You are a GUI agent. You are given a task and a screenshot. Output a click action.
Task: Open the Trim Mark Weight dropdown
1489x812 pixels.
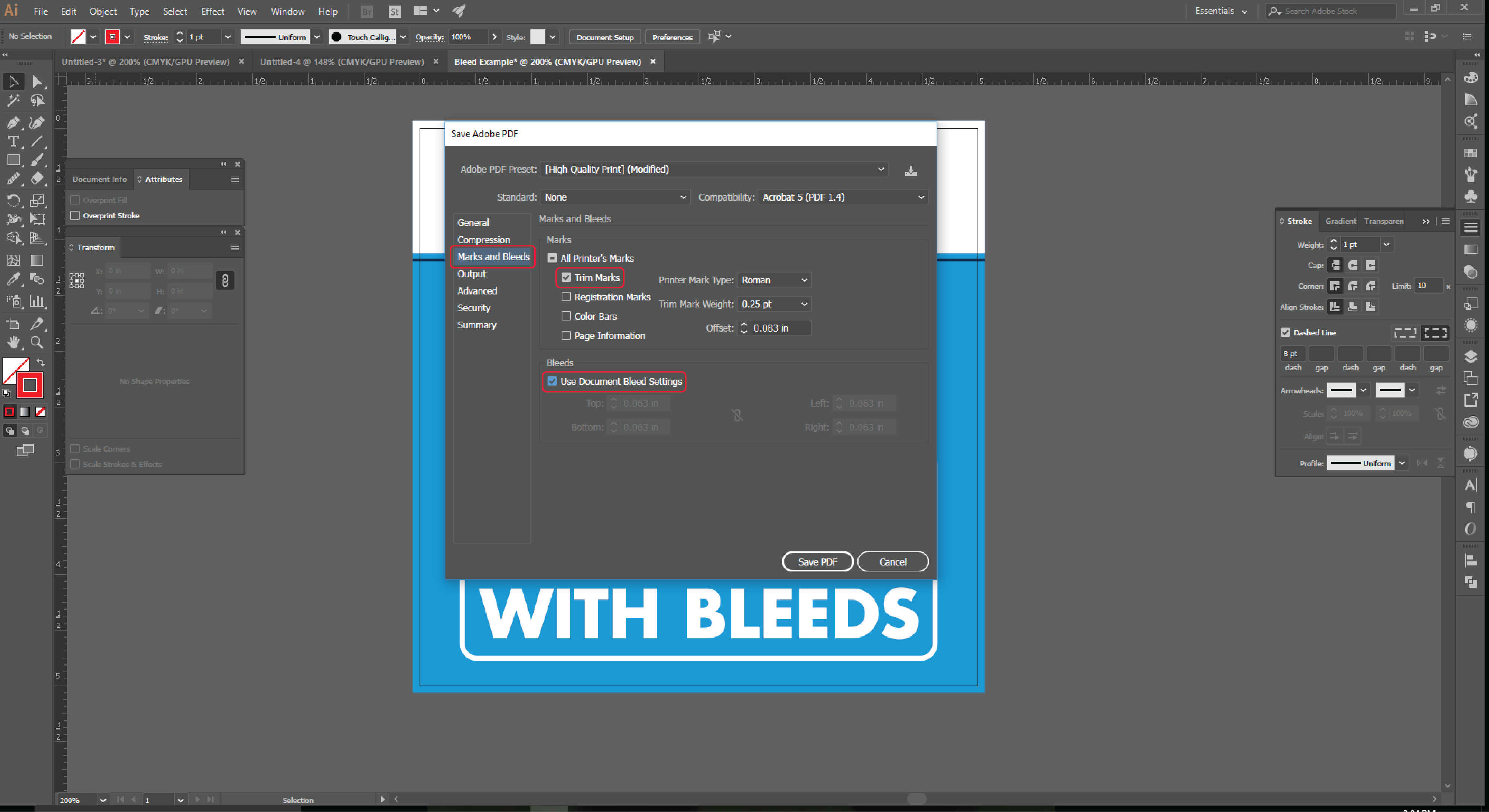click(x=774, y=304)
